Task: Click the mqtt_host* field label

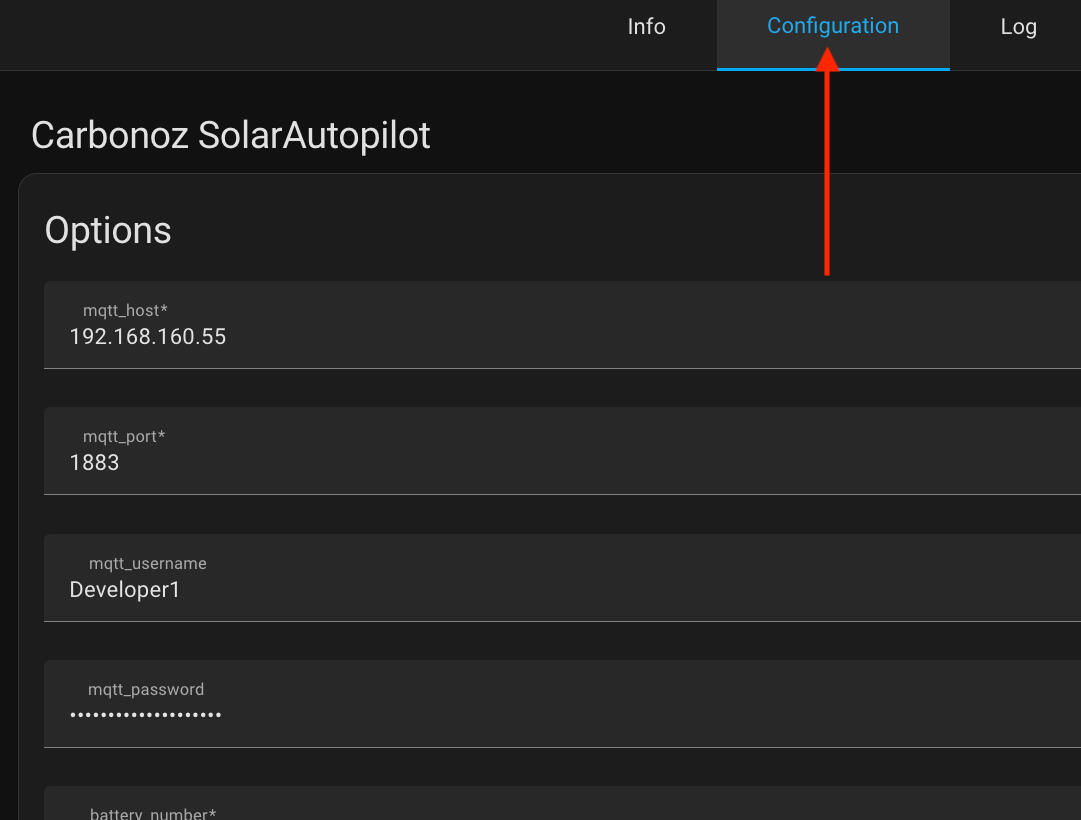Action: click(125, 311)
